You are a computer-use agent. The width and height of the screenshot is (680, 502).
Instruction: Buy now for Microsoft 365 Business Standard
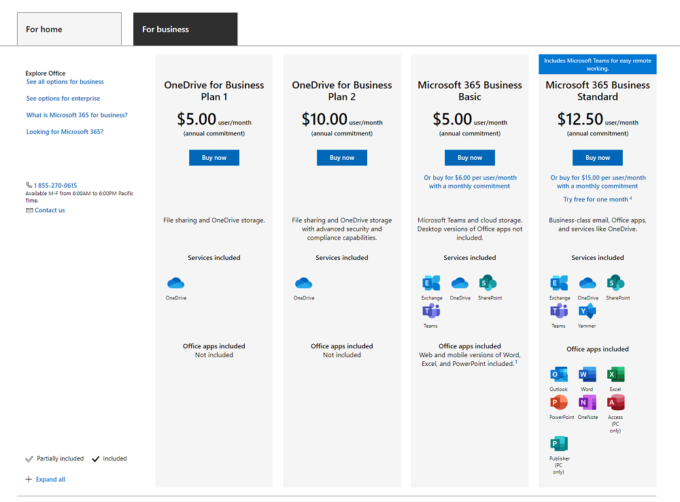[x=598, y=158]
